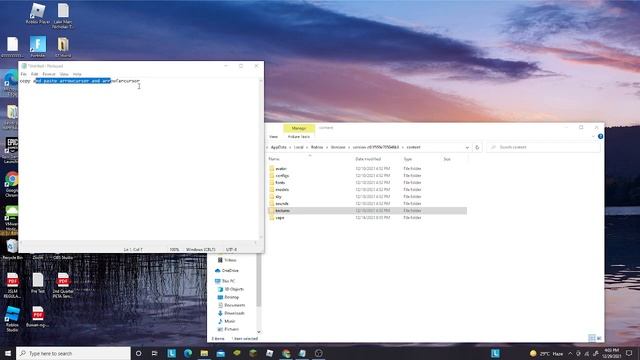
Task: Navigate to Versions in Explorer breadcrumb
Action: 338,147
